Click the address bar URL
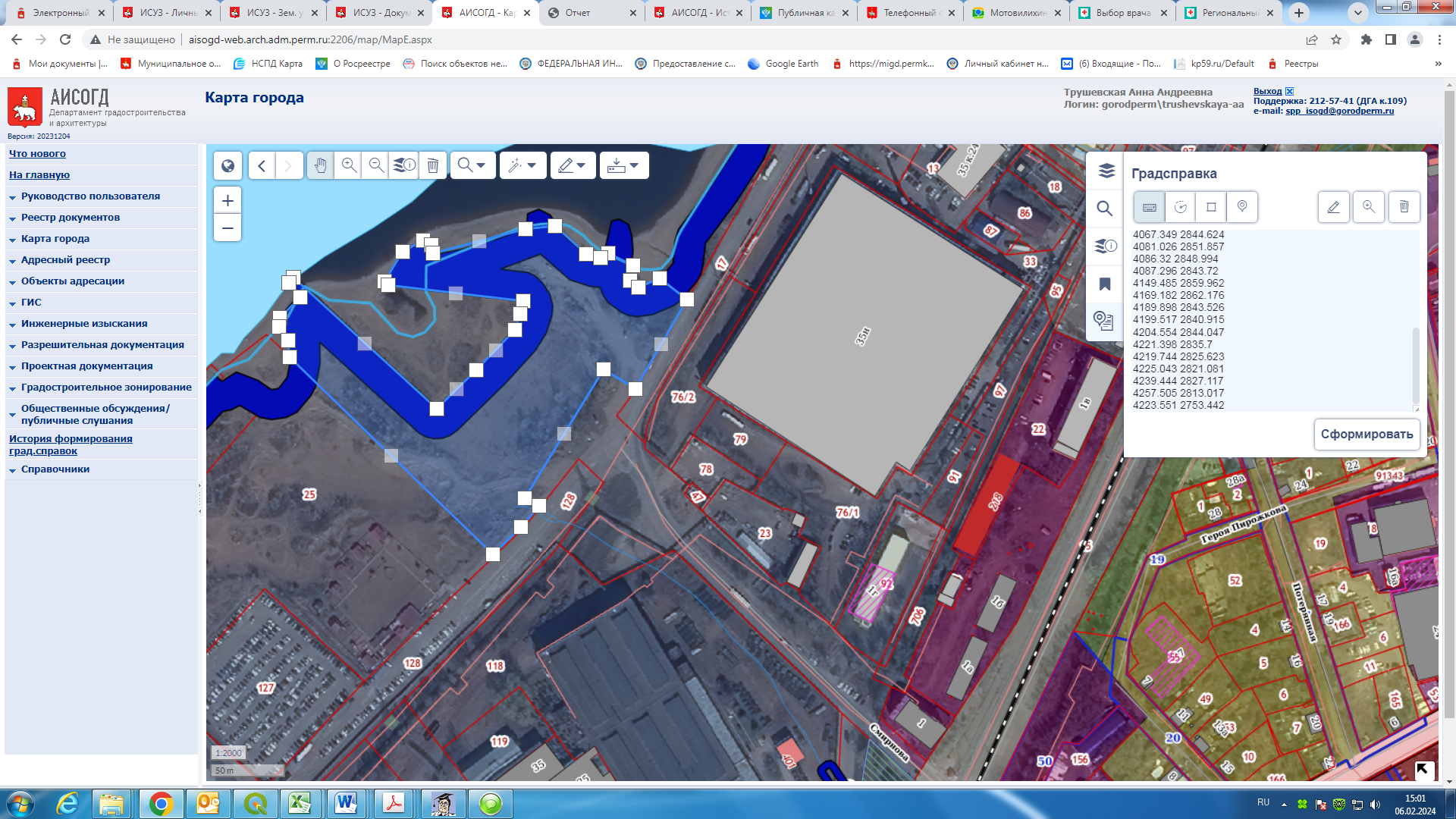Viewport: 1456px width, 819px height. tap(310, 39)
